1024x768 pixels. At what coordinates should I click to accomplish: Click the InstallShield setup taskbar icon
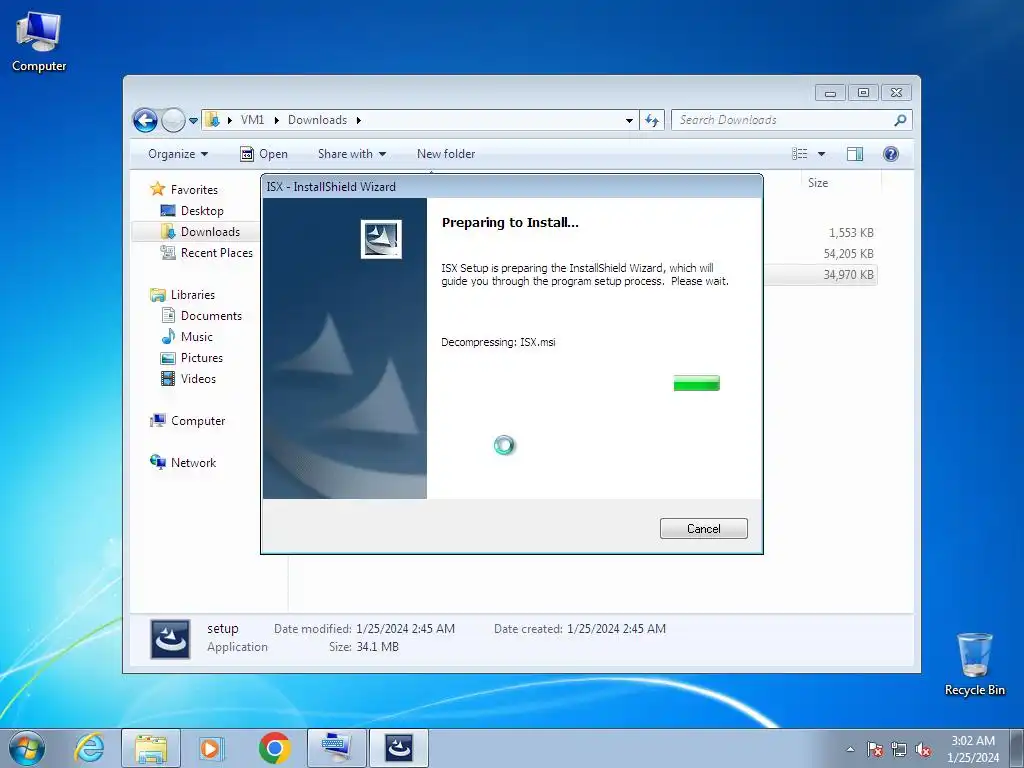coord(399,748)
